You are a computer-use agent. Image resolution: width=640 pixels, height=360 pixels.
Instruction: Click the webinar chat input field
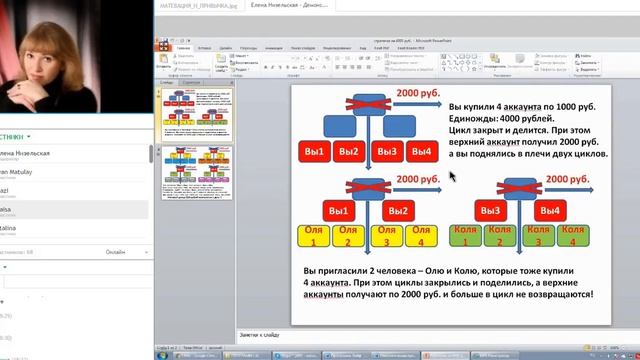pyautogui.click(x=78, y=282)
